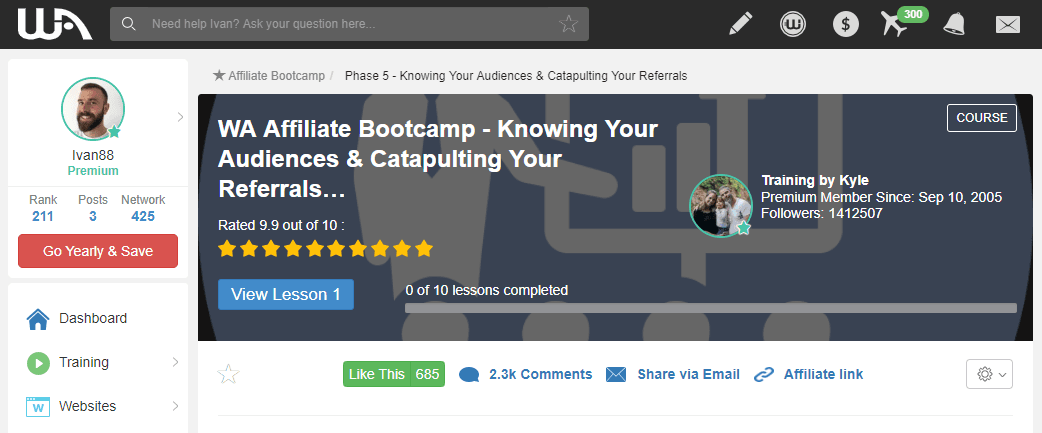Open the airplane icon with 300 badge
Viewport: 1042px width, 433px height.
point(903,22)
